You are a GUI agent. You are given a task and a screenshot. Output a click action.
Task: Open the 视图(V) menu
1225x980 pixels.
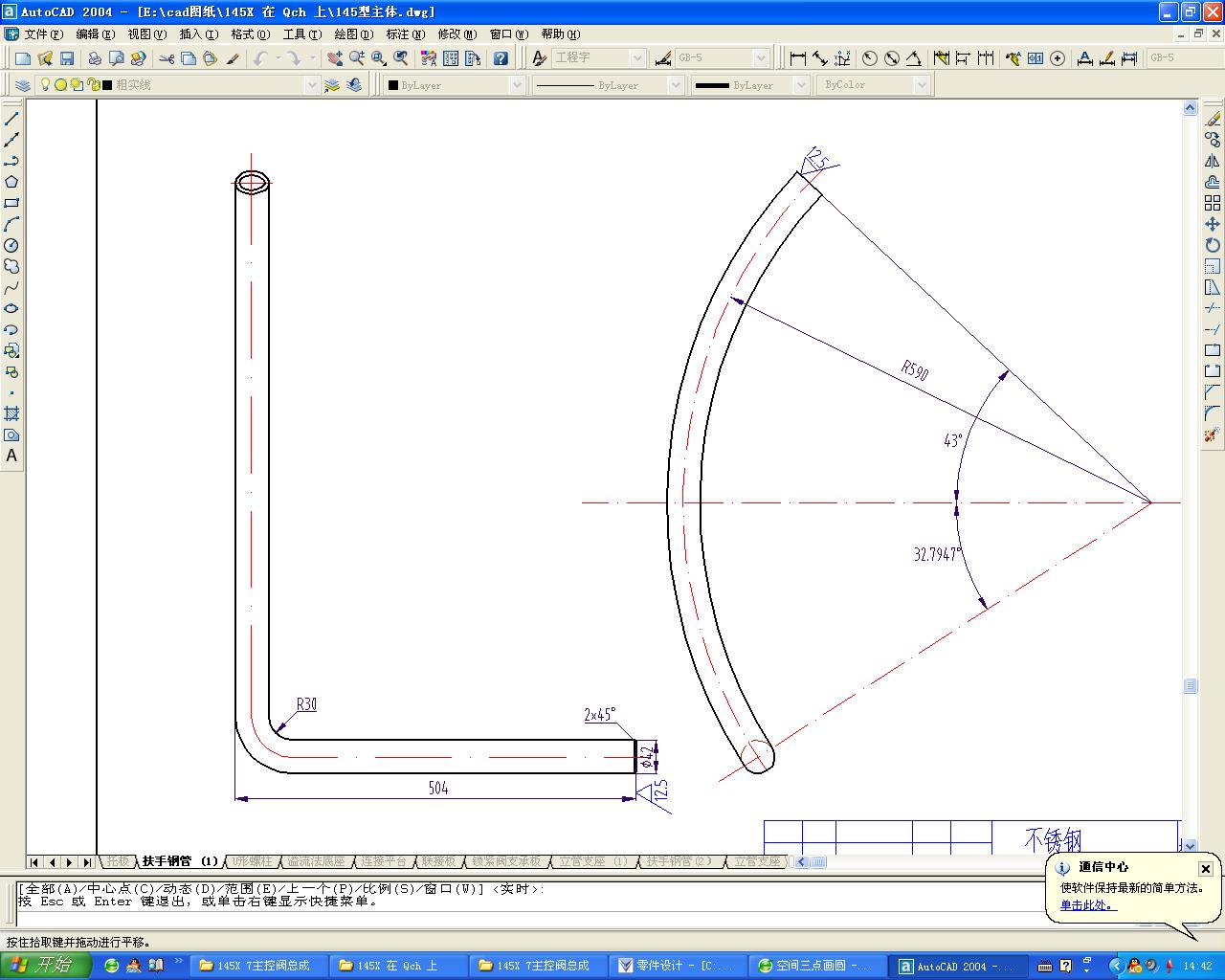(146, 34)
